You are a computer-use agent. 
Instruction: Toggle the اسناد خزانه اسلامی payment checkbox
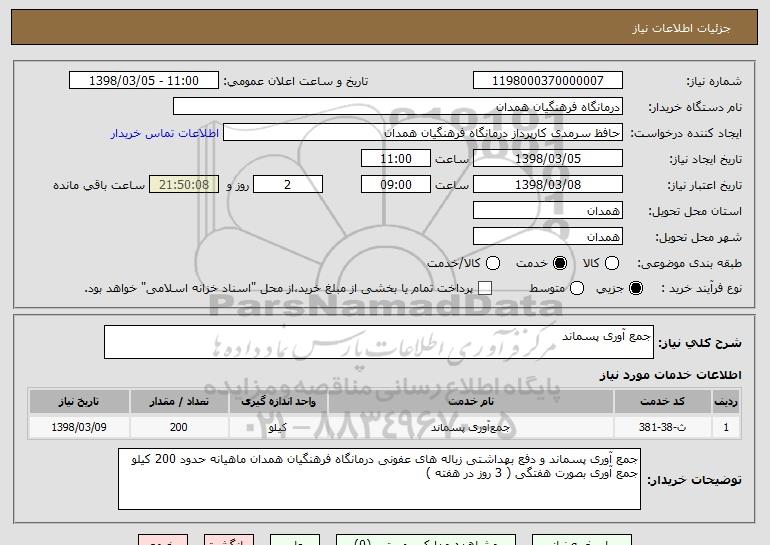click(485, 288)
